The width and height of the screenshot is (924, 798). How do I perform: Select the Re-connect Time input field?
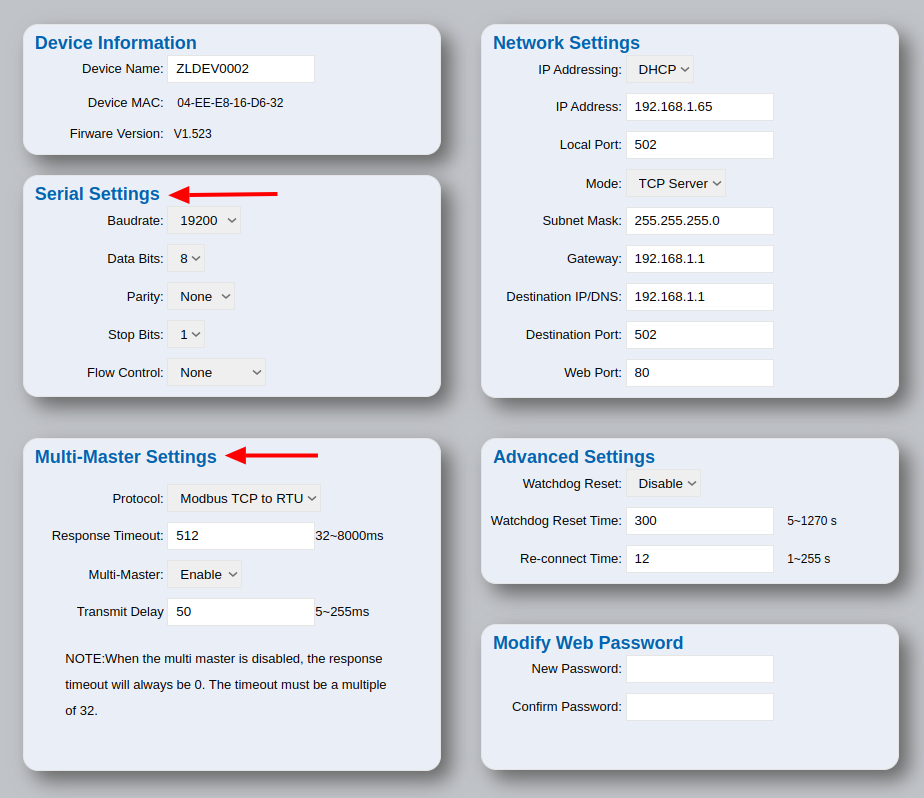(x=700, y=559)
